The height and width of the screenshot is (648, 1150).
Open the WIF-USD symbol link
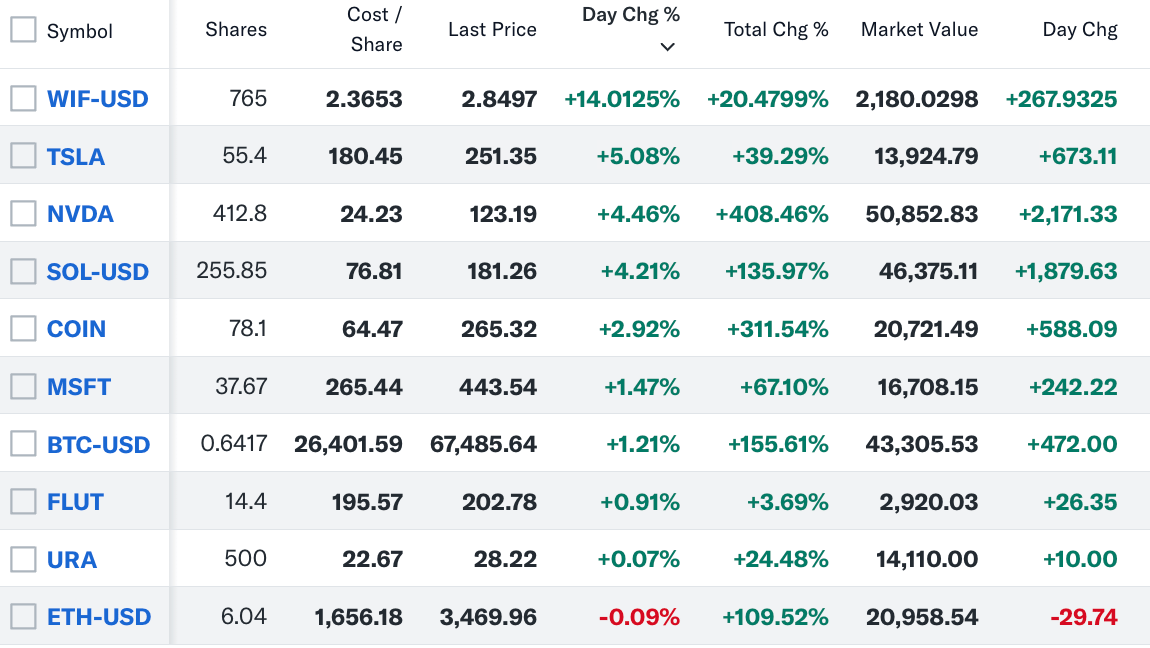(x=98, y=99)
